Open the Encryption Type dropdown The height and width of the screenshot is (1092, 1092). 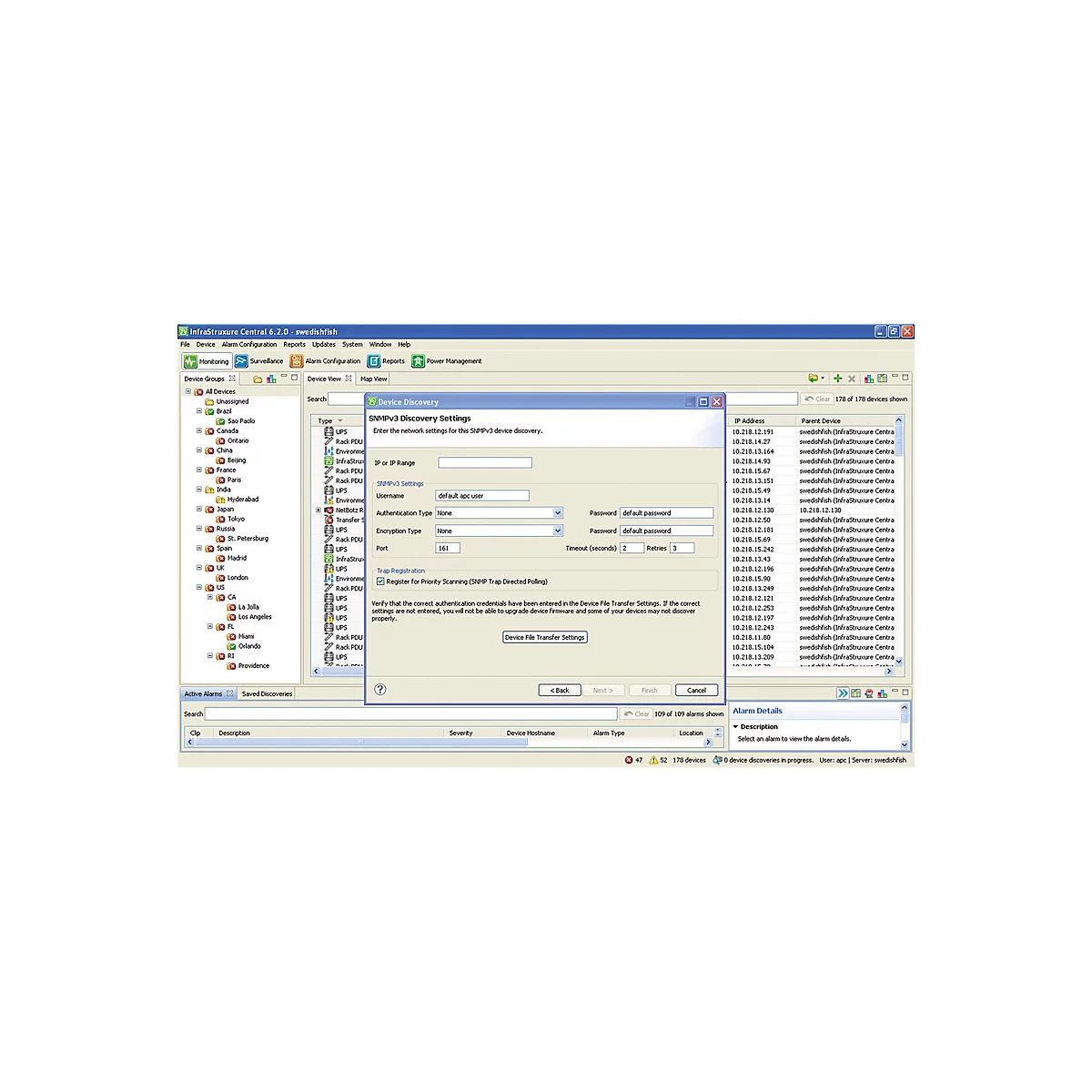pyautogui.click(x=558, y=531)
